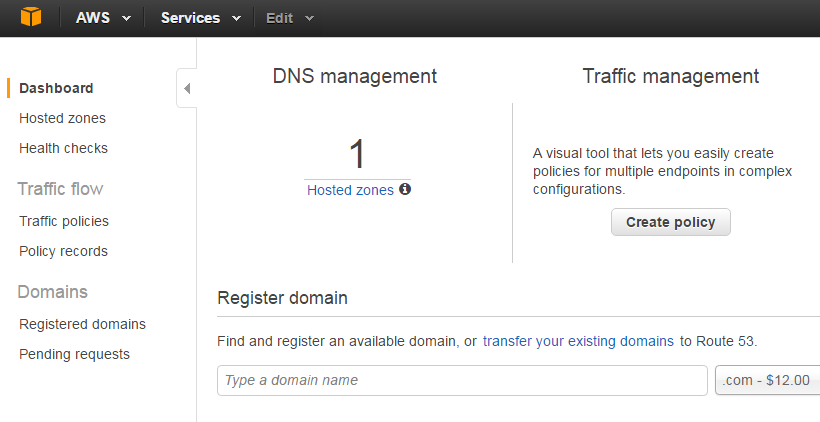Go to Traffic policies in the sidebar
The width and height of the screenshot is (820, 422).
point(64,221)
